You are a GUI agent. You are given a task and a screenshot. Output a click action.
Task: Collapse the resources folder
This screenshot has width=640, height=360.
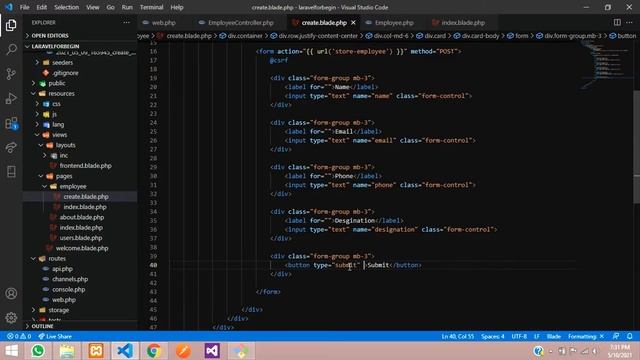tap(61, 93)
